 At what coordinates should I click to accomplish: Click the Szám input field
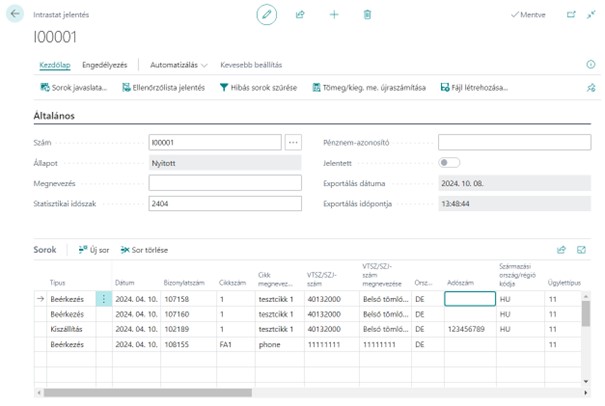point(215,142)
